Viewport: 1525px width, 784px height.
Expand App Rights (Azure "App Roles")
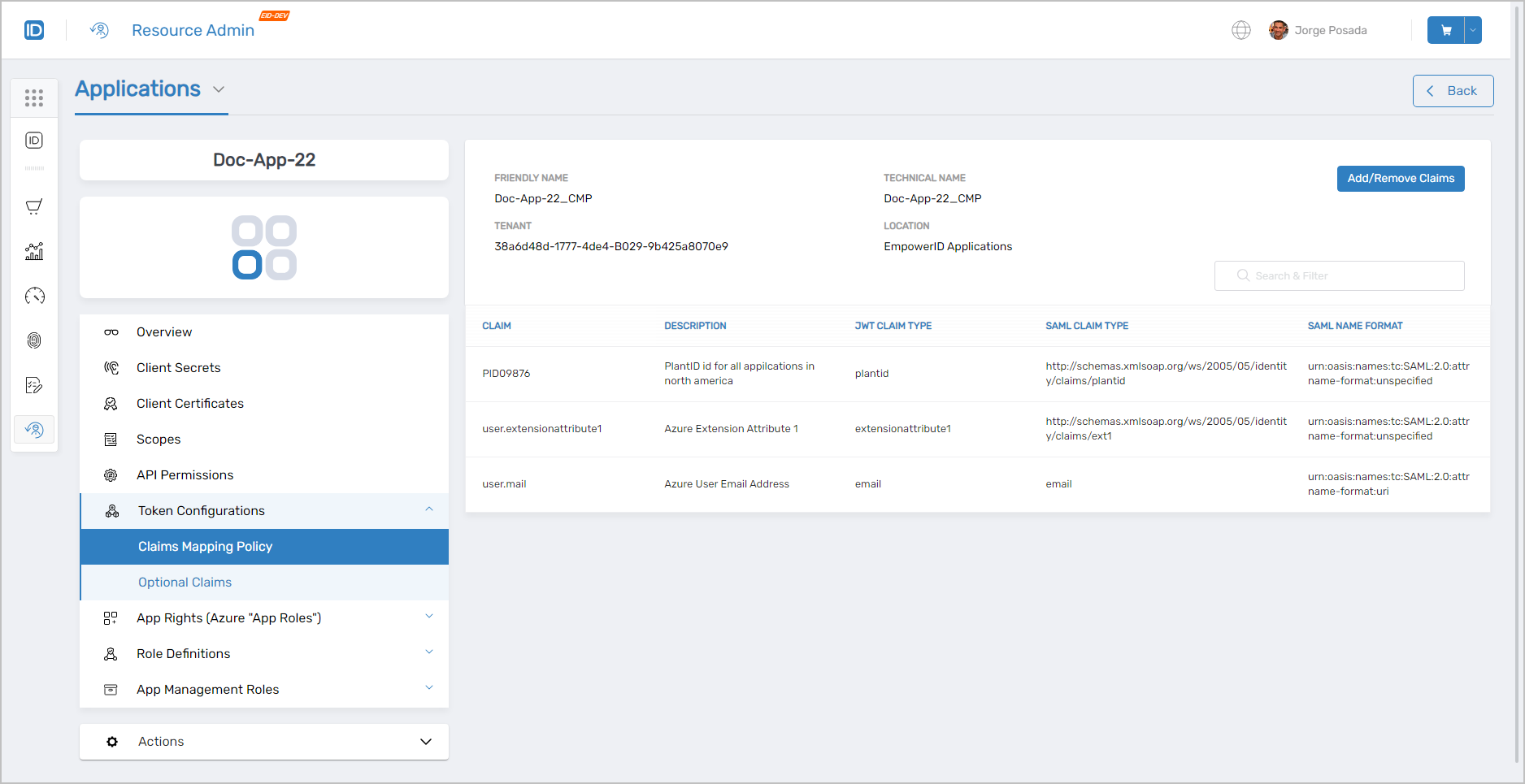(429, 617)
